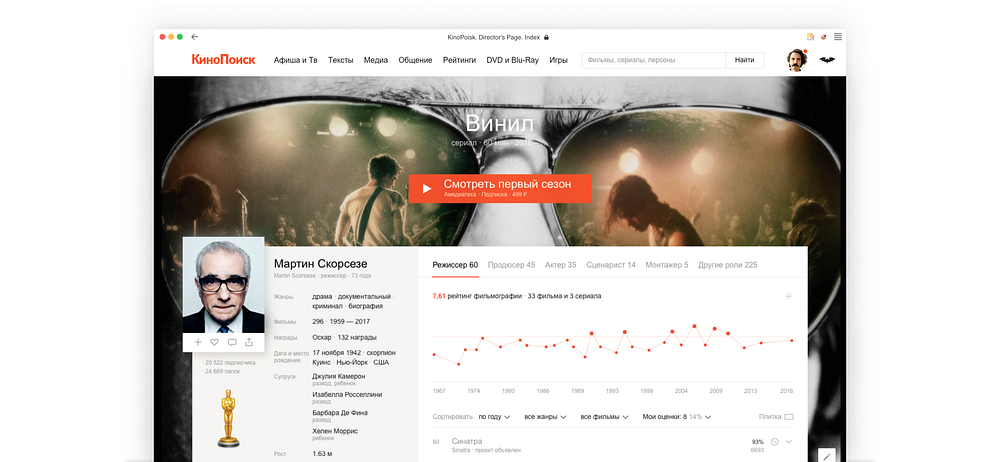Like Scorsese with the heart icon
Screen dimensions: 1000x462
(214, 342)
